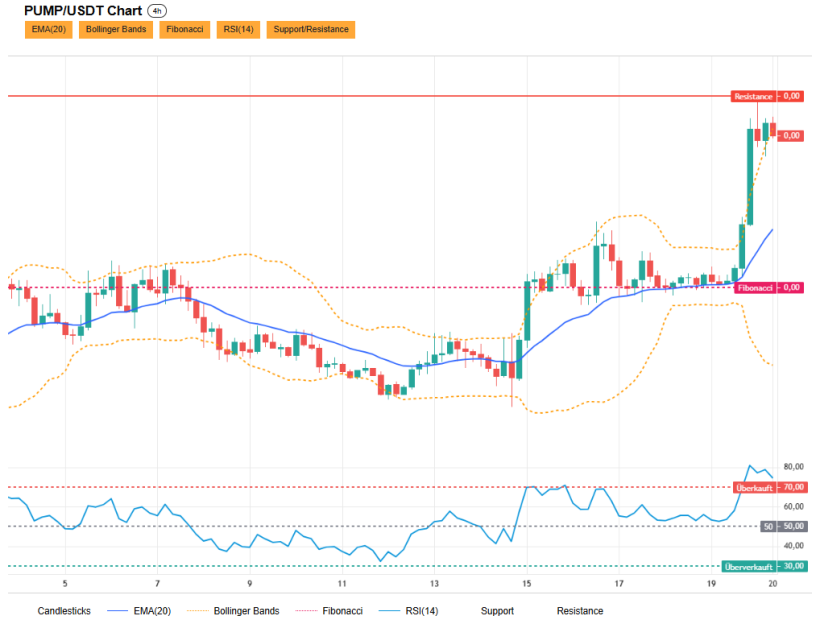Click the Support entry in the bottom legend

click(497, 611)
